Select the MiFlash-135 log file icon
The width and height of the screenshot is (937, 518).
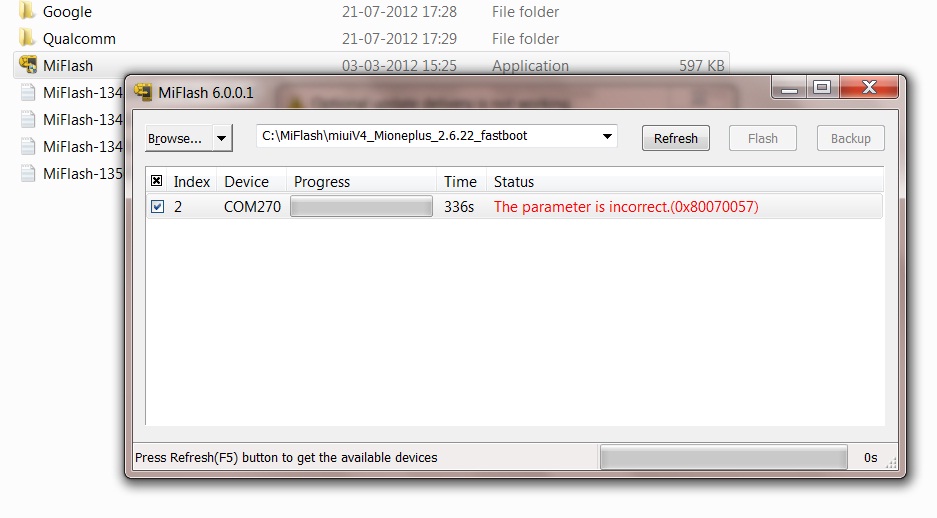[x=27, y=173]
